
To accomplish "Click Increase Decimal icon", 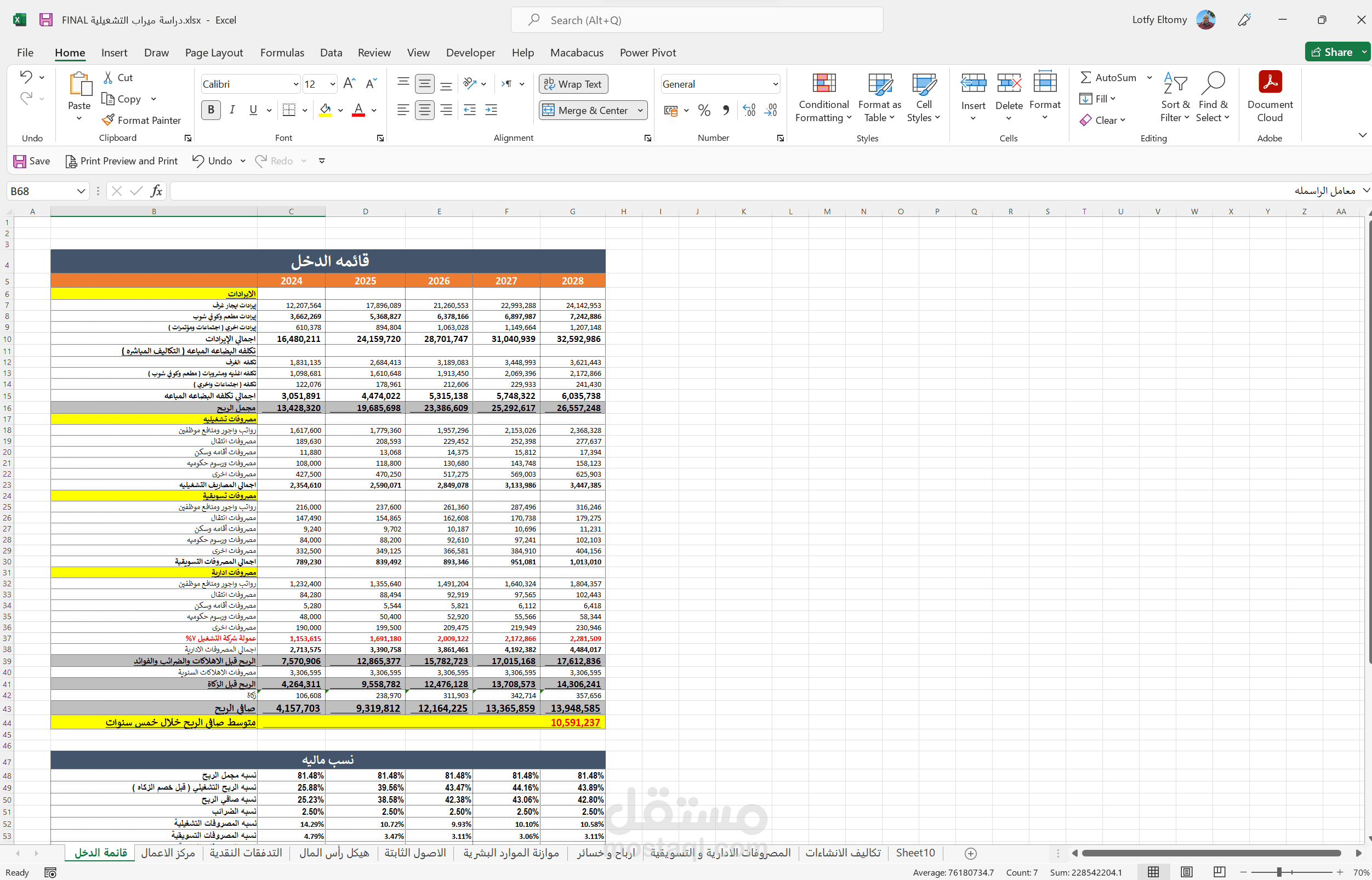I will coord(749,110).
